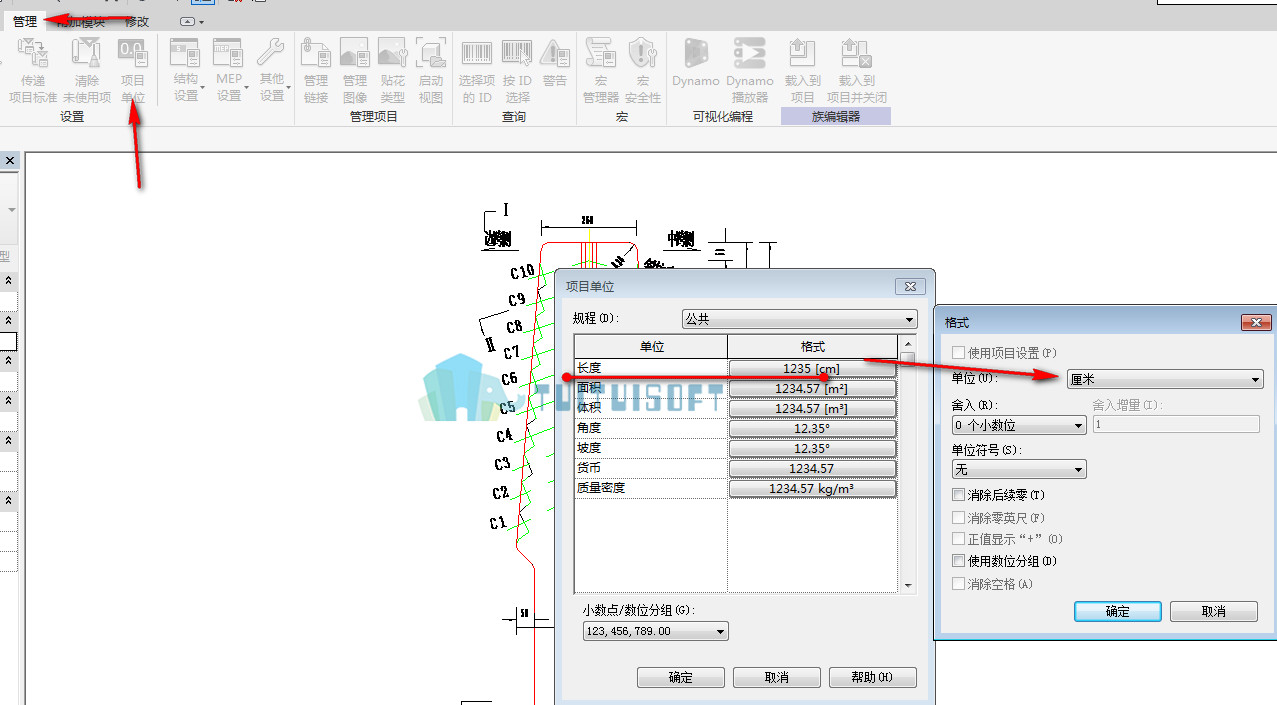
Task: Switch to the 管理 ribbon tab
Action: click(x=25, y=21)
